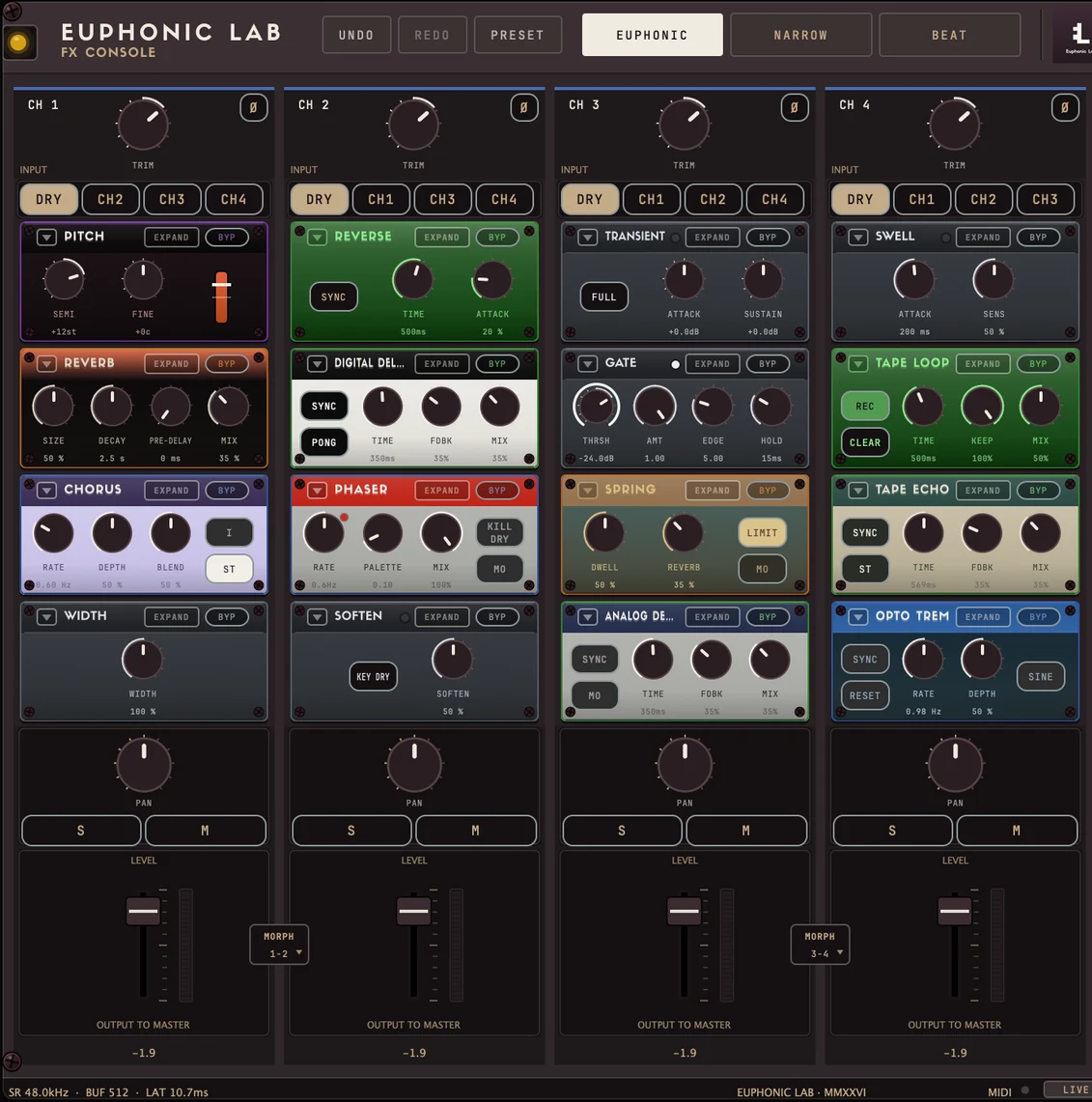Click the FULL mode selector on Transient

pos(603,297)
